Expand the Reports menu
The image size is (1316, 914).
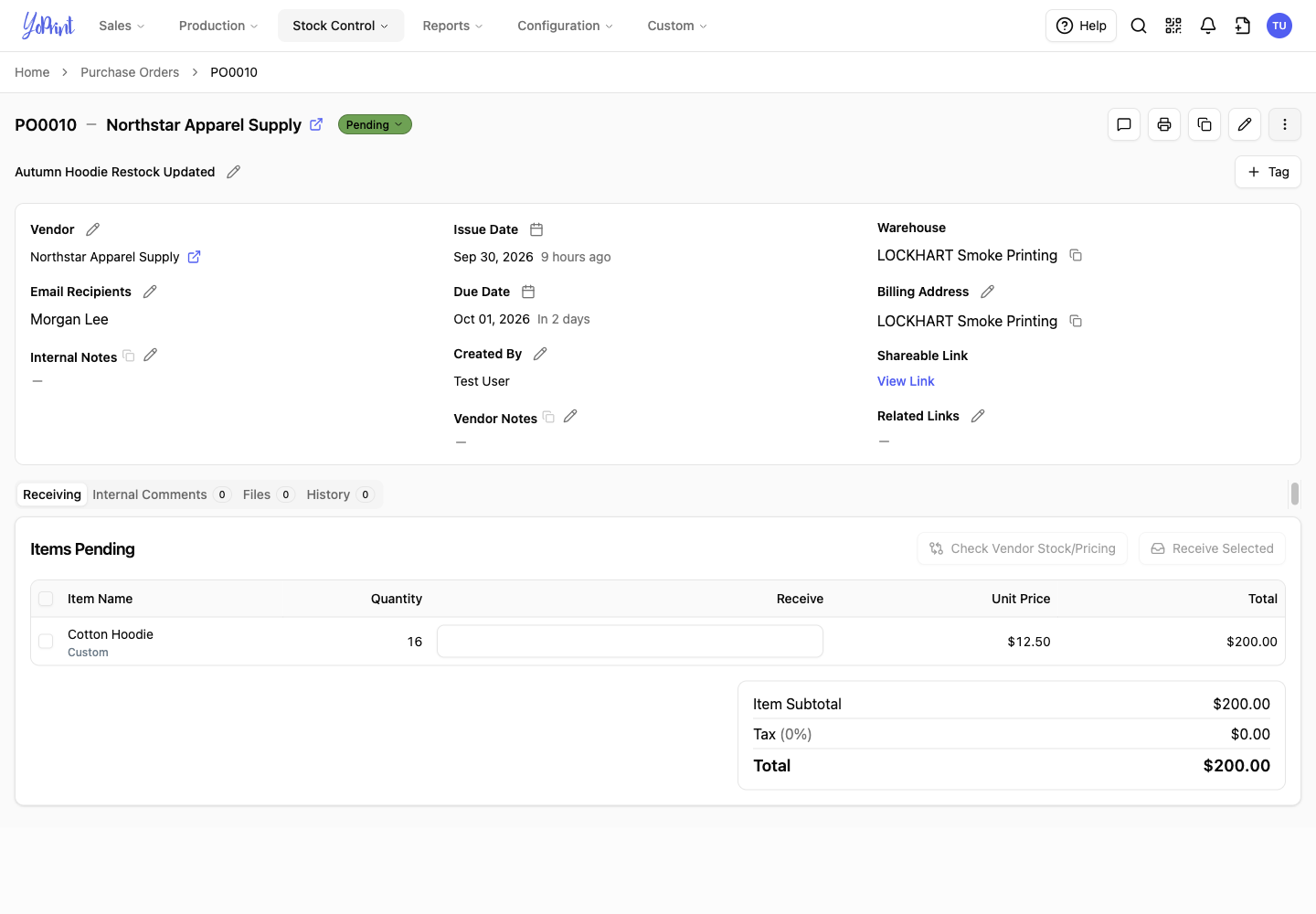click(452, 26)
